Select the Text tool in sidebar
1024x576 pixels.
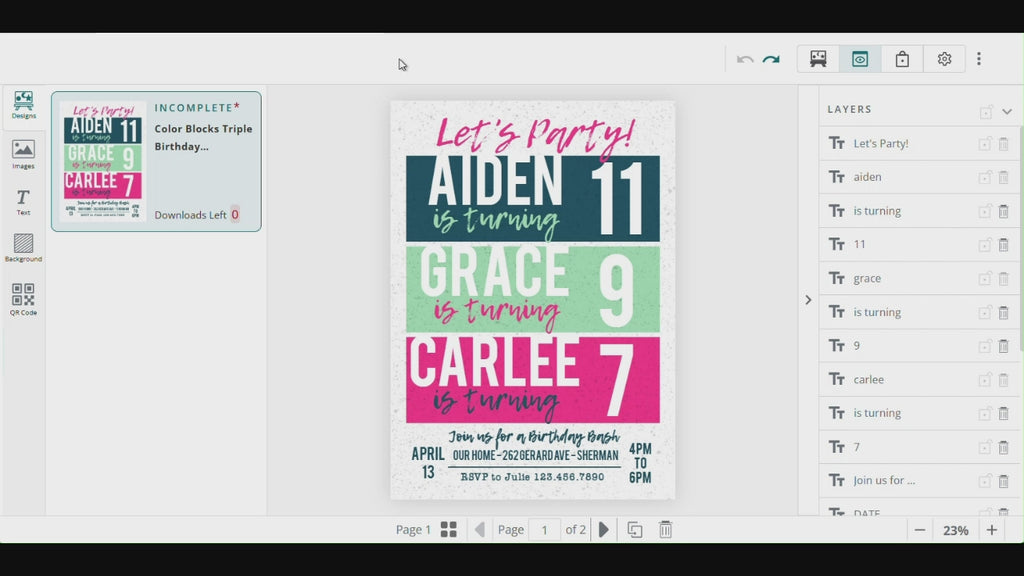pyautogui.click(x=23, y=201)
